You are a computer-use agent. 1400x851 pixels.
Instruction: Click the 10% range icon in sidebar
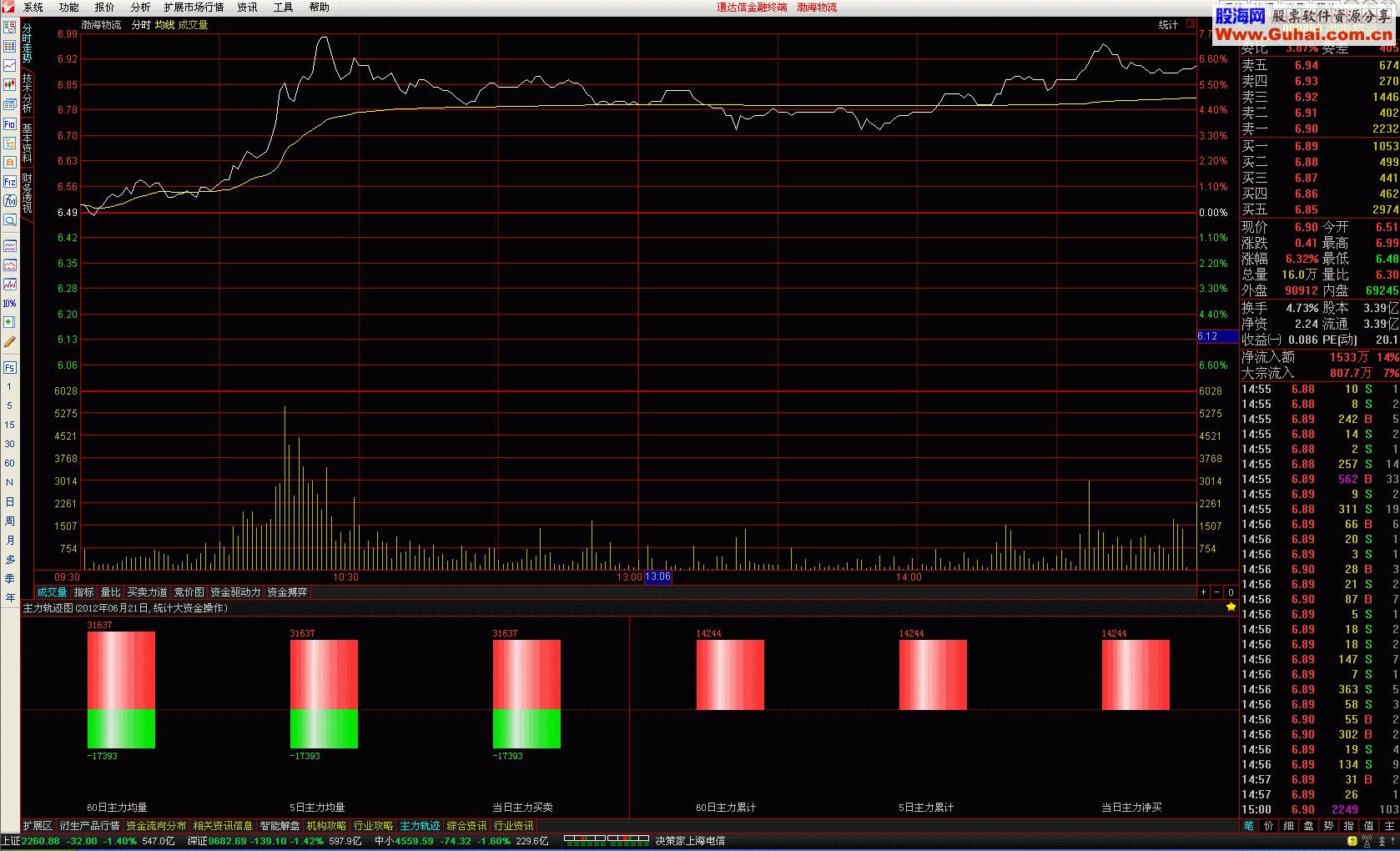[10, 303]
